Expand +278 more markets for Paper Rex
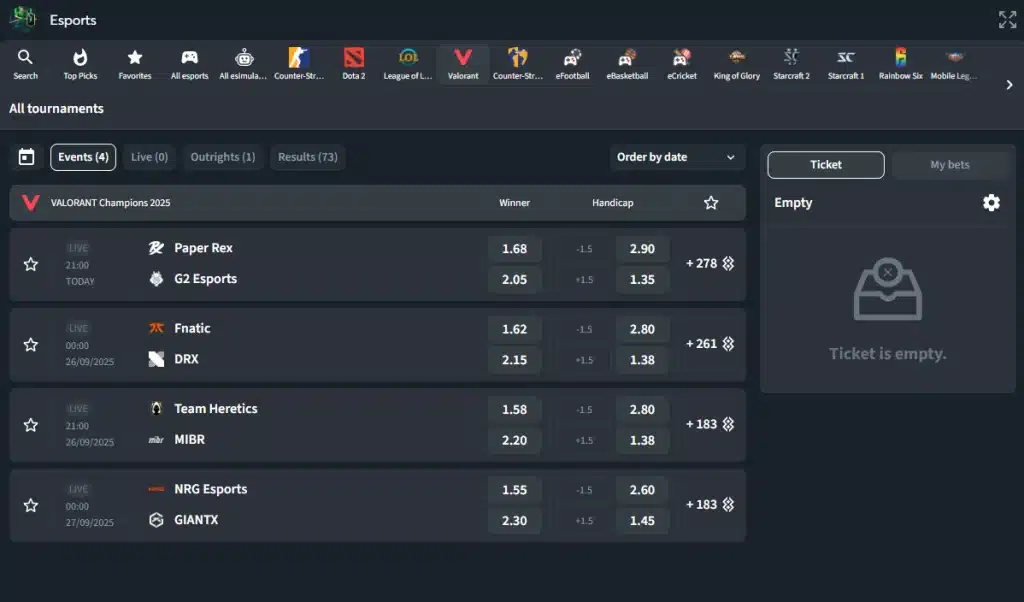 [710, 263]
